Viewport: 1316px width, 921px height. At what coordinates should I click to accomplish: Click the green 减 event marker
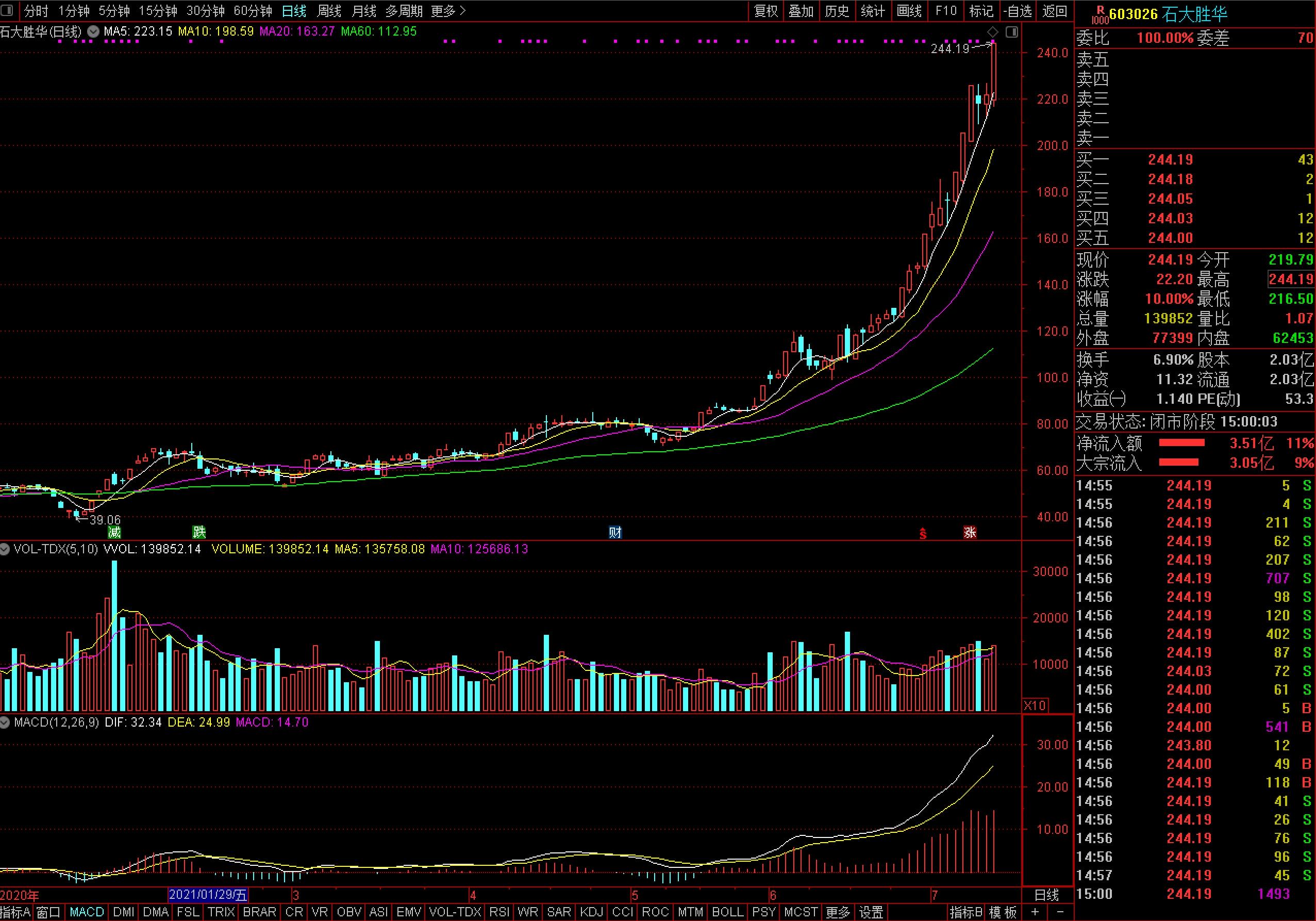114,532
